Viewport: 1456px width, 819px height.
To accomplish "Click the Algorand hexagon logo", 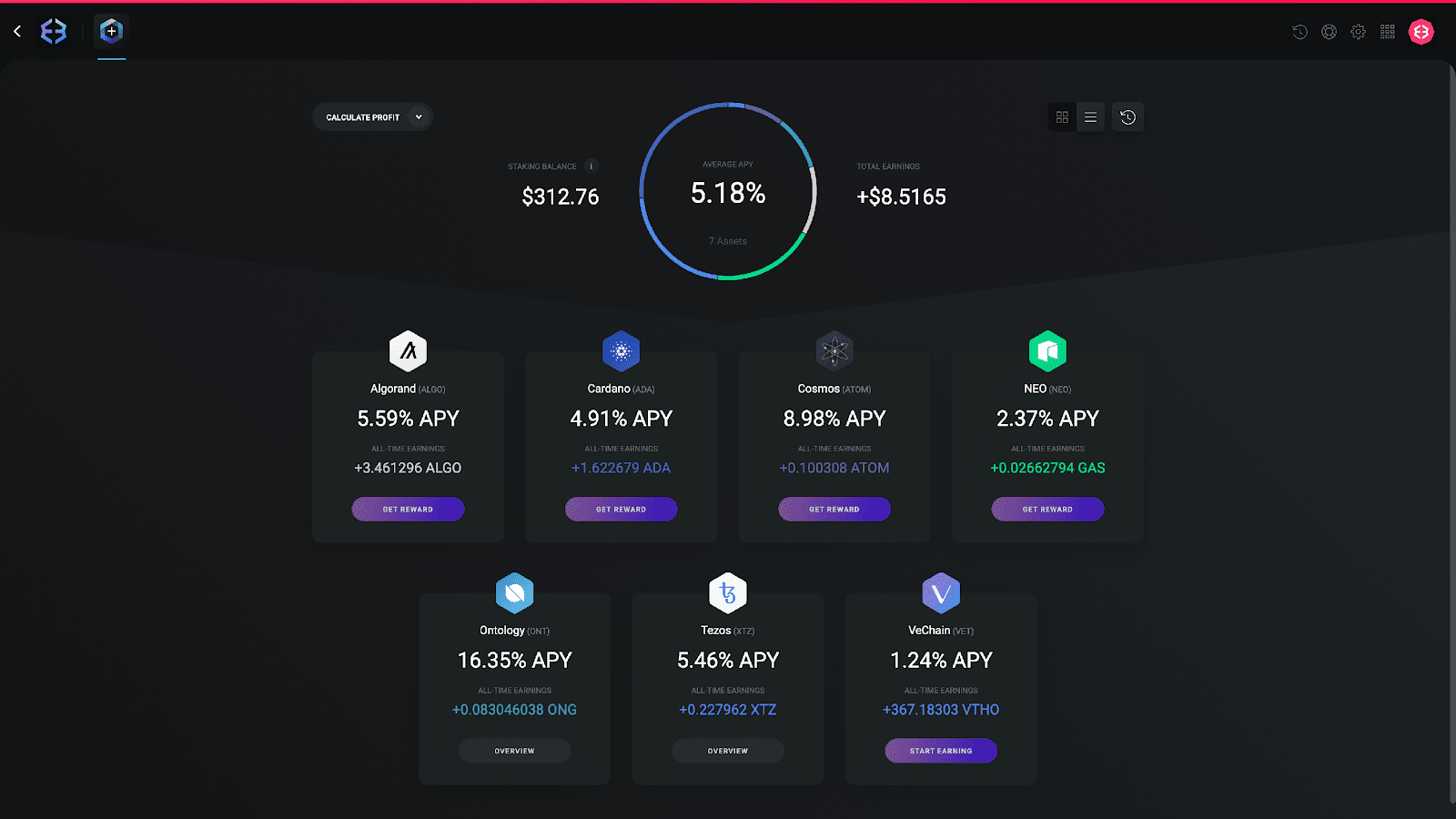I will (x=409, y=351).
